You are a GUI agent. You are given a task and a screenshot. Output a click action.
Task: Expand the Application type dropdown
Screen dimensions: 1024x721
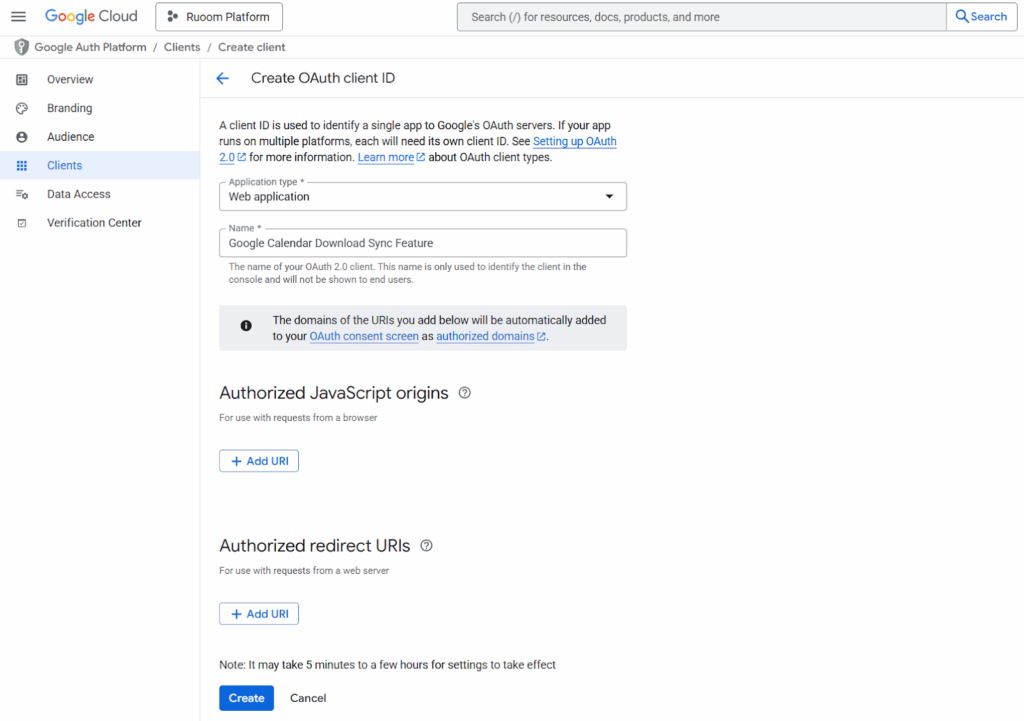(x=422, y=197)
